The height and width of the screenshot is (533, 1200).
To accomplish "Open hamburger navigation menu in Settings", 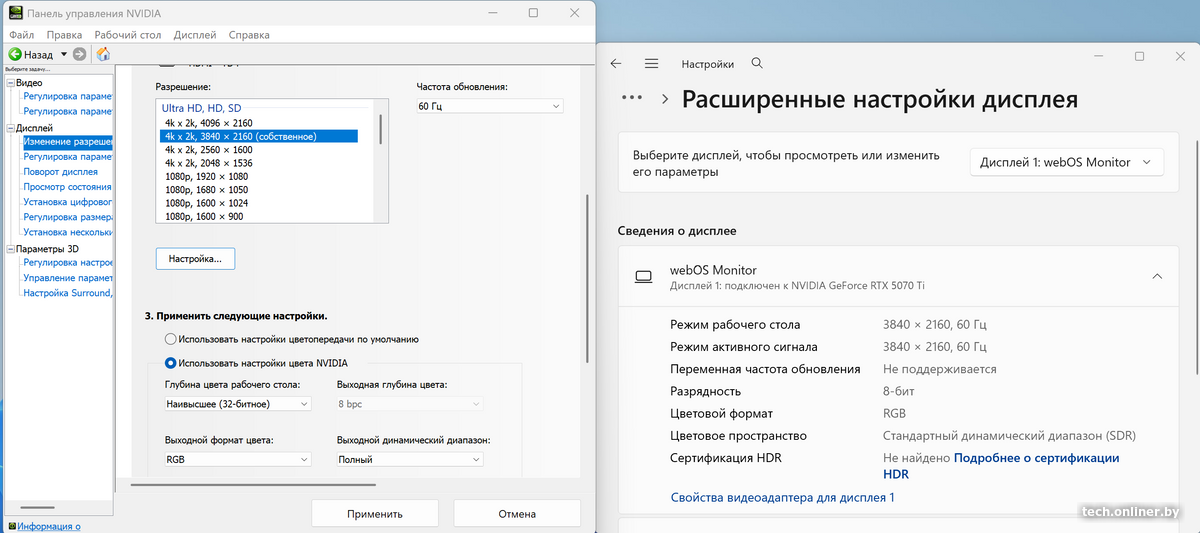I will click(652, 63).
